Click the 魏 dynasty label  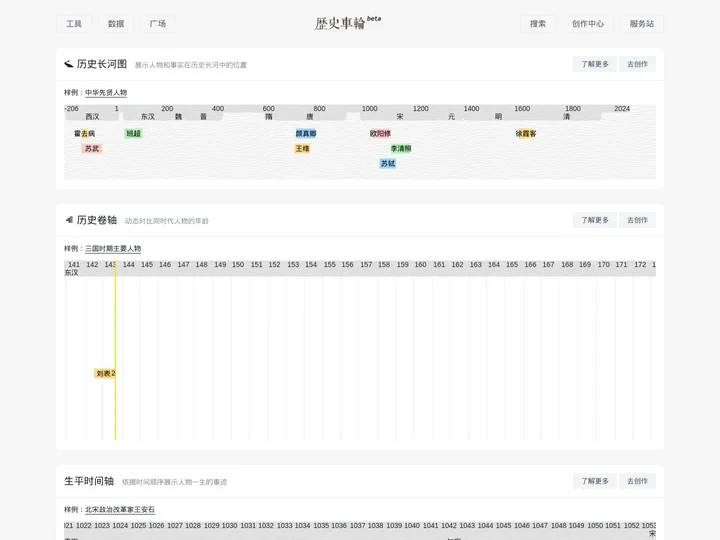pyautogui.click(x=179, y=117)
